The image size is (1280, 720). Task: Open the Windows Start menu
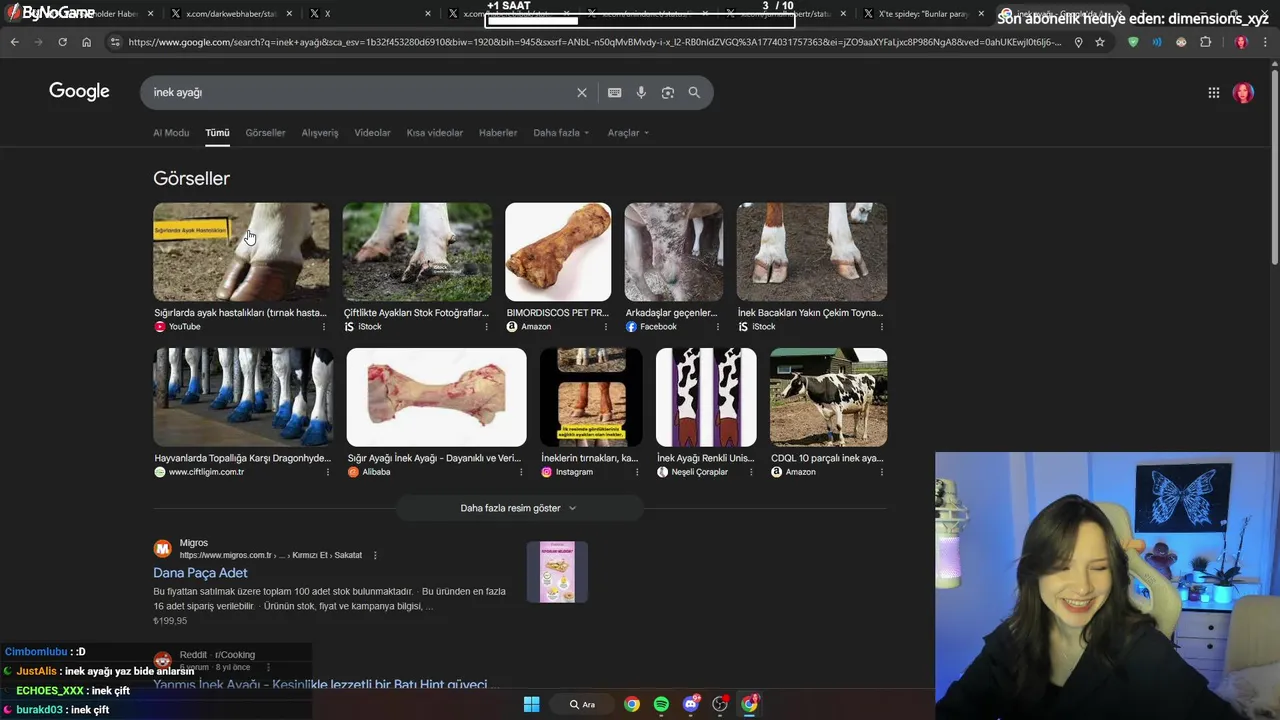click(532, 704)
